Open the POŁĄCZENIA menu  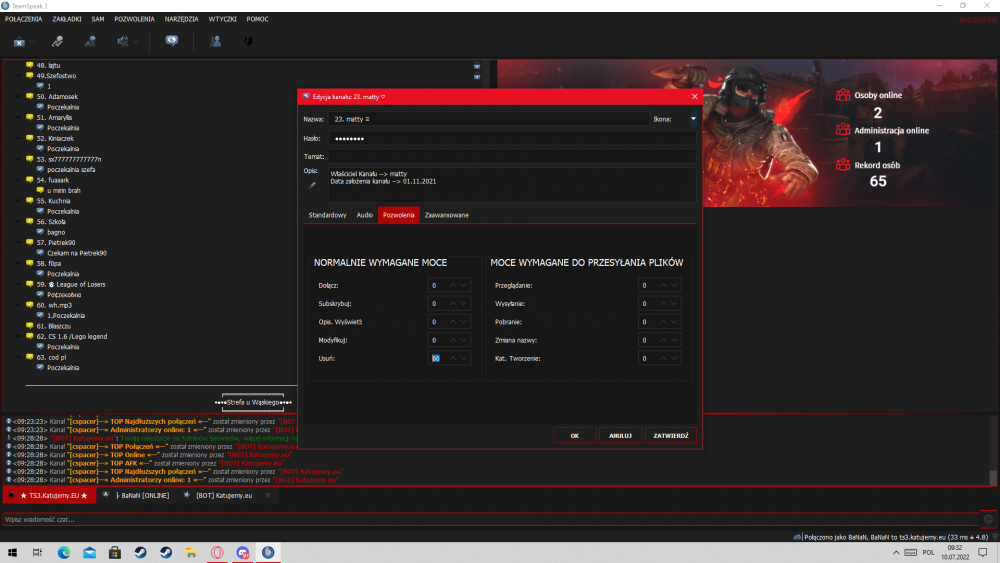(x=24, y=19)
